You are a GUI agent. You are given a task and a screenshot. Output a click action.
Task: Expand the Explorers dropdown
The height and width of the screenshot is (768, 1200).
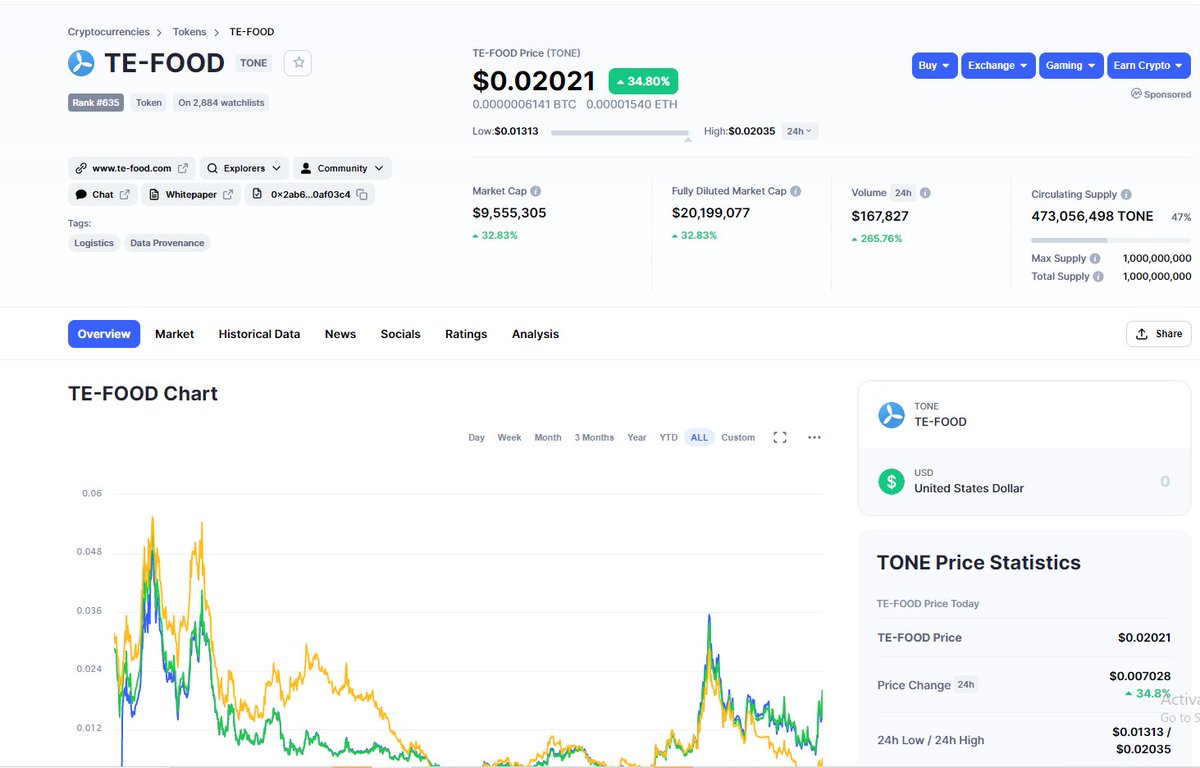[245, 168]
